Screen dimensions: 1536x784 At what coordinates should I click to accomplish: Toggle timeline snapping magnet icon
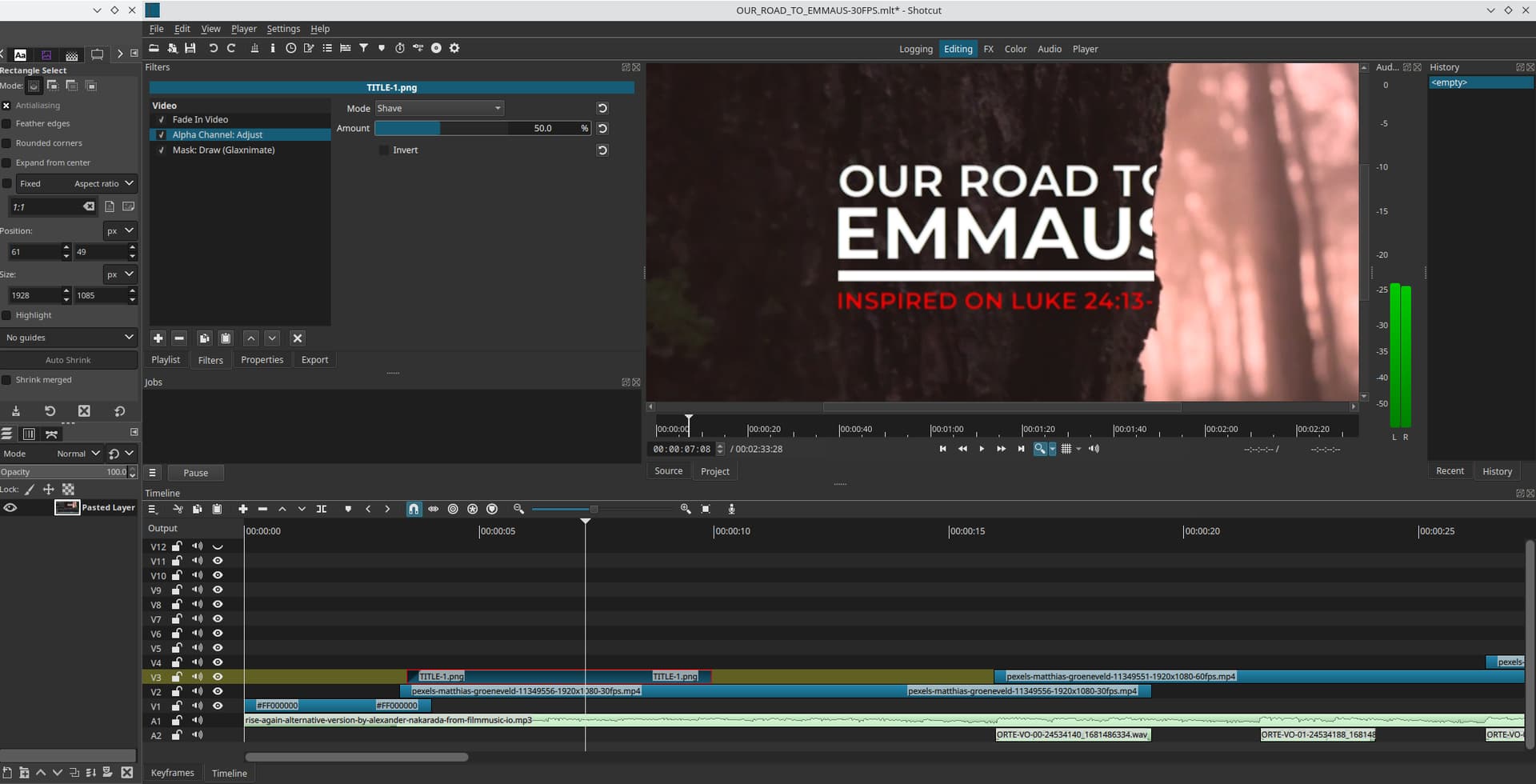point(414,509)
